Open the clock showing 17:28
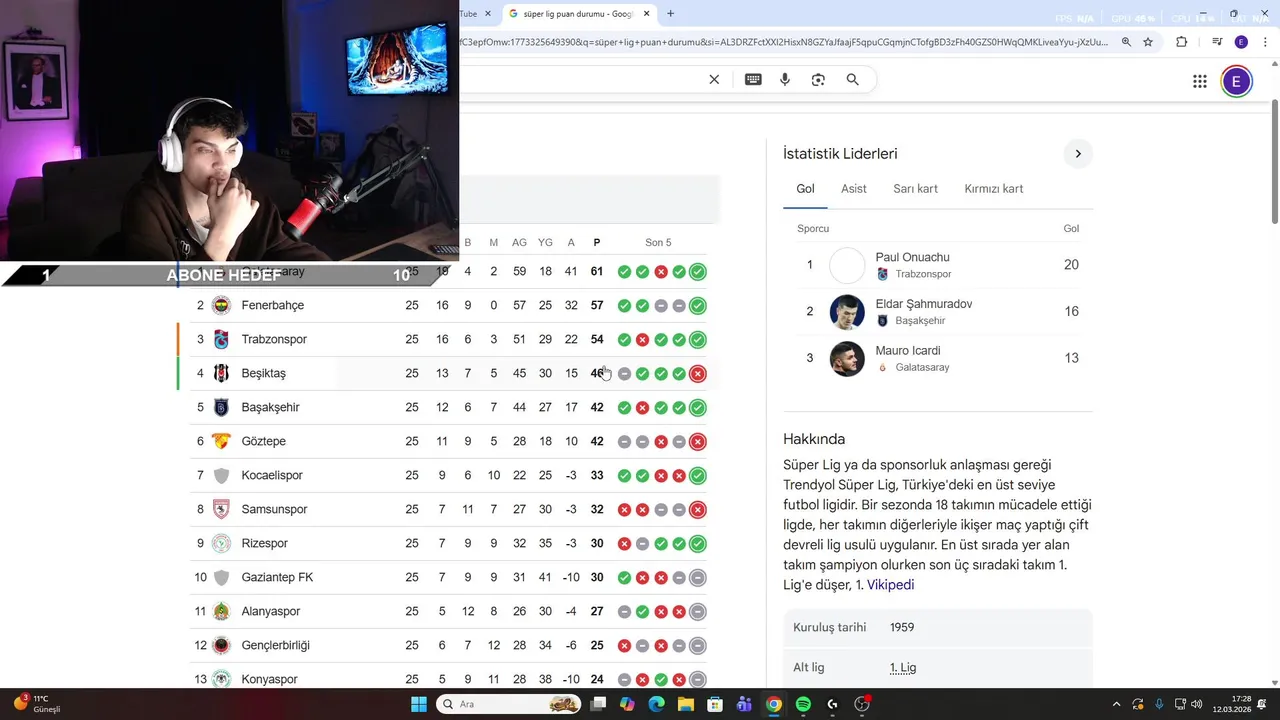This screenshot has height=720, width=1280. click(x=1231, y=704)
